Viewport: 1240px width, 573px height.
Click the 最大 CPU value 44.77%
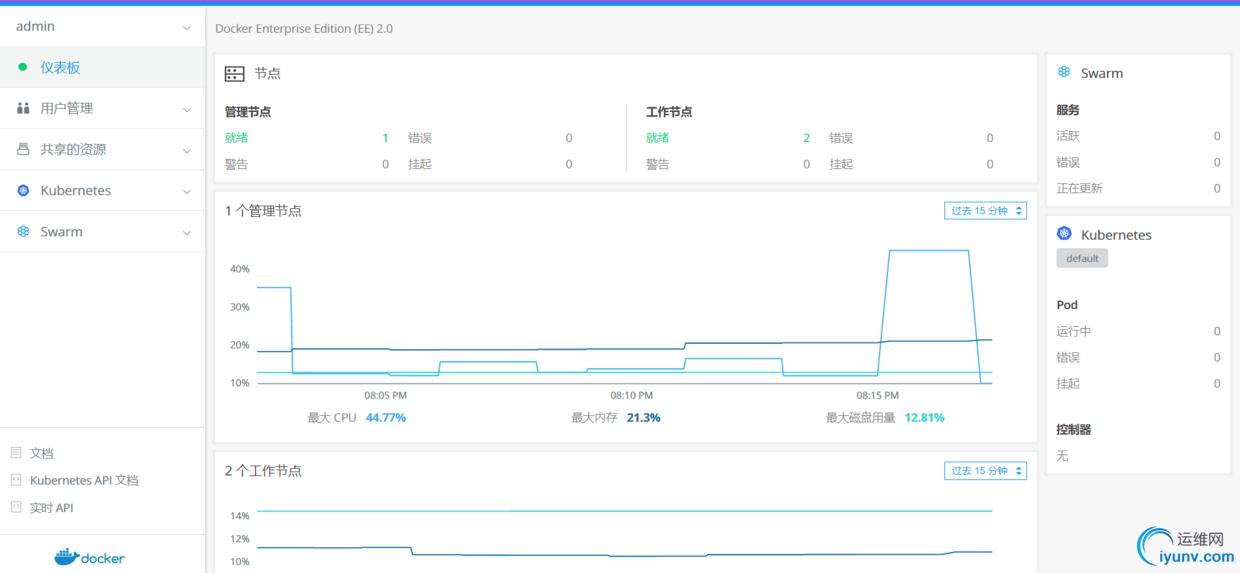point(386,417)
